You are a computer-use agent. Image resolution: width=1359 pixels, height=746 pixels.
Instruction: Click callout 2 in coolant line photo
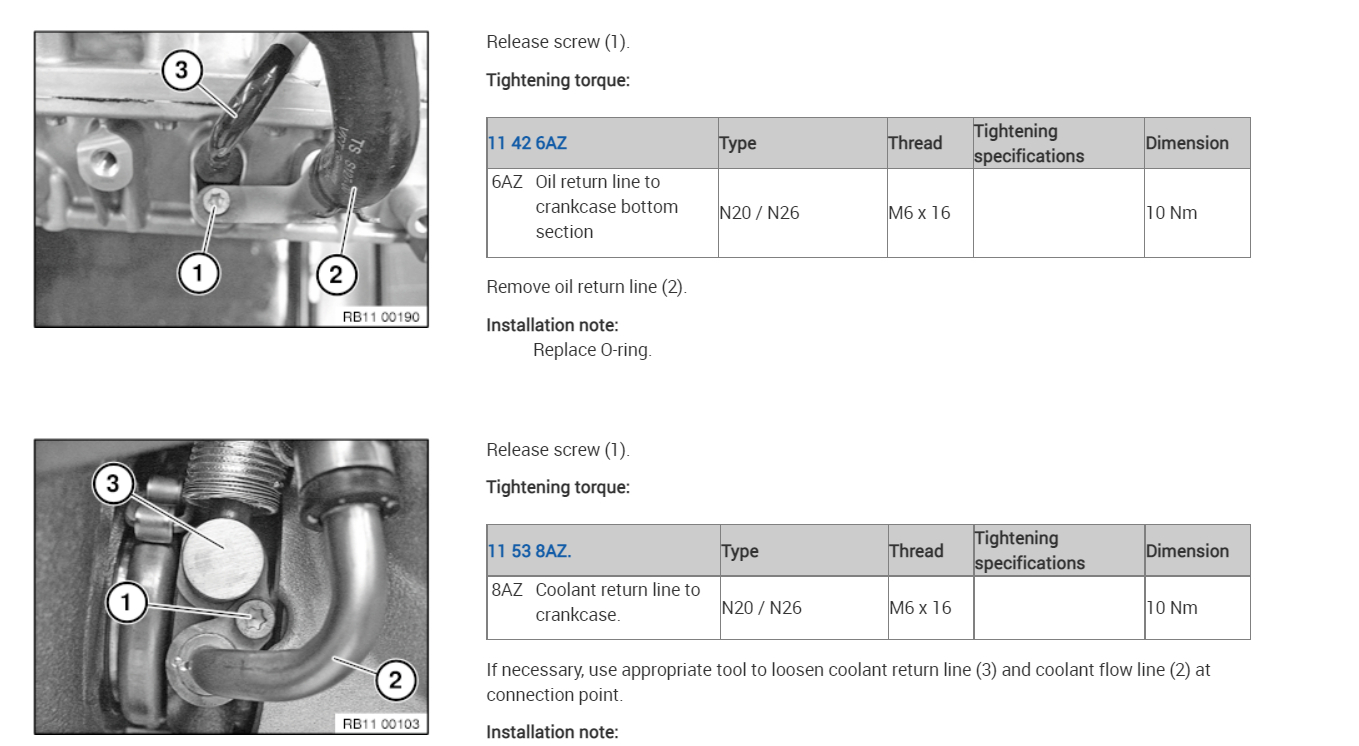[x=394, y=680]
